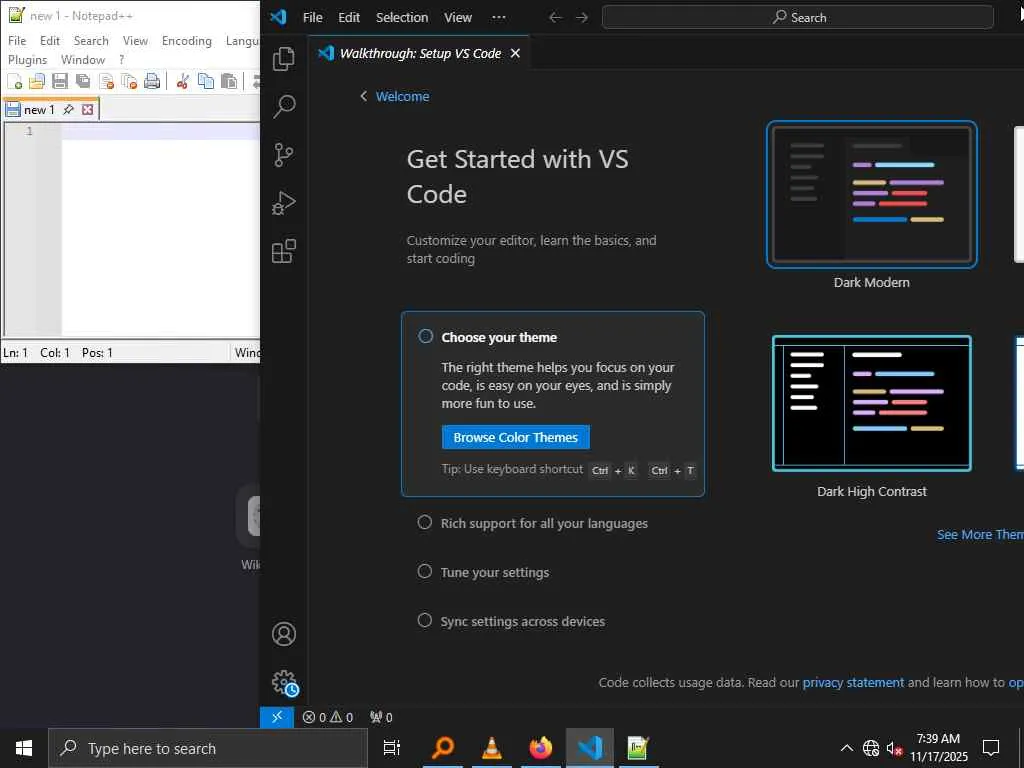Close the new 1 tab with red X
The width and height of the screenshot is (1024, 768).
[x=88, y=110]
